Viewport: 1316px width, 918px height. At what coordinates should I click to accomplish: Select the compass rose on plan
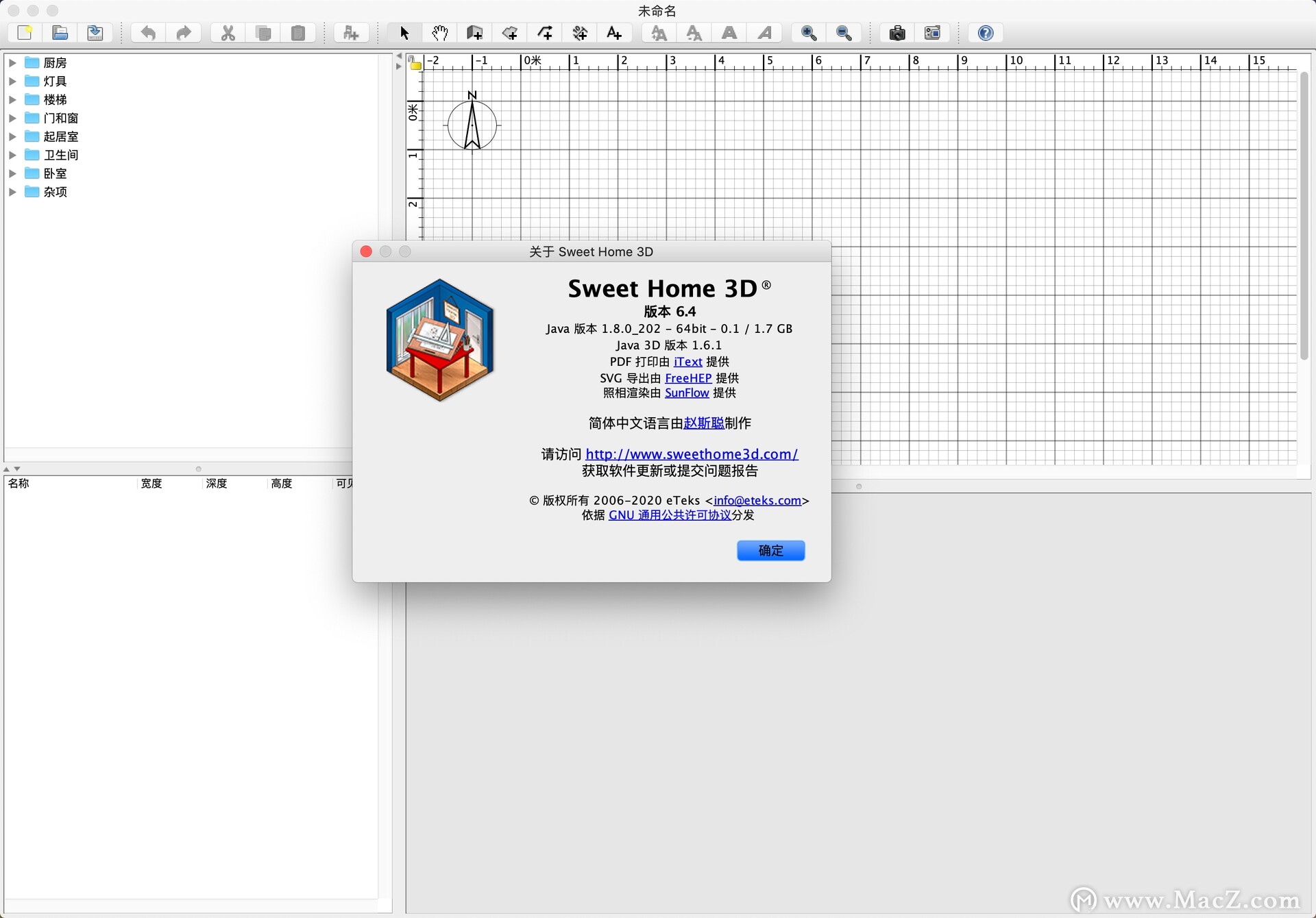(x=472, y=124)
